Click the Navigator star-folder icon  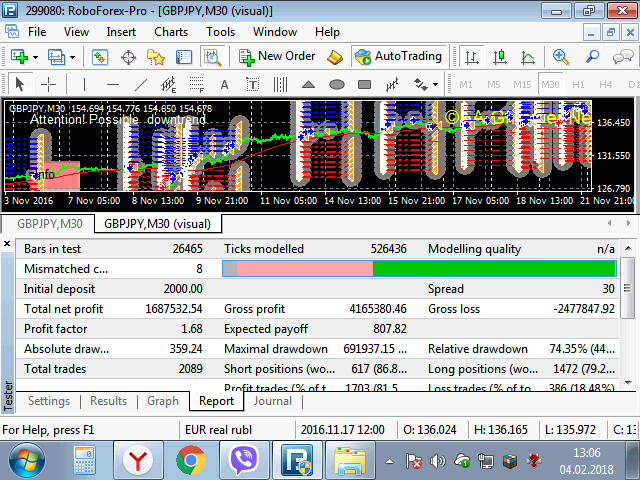click(155, 57)
